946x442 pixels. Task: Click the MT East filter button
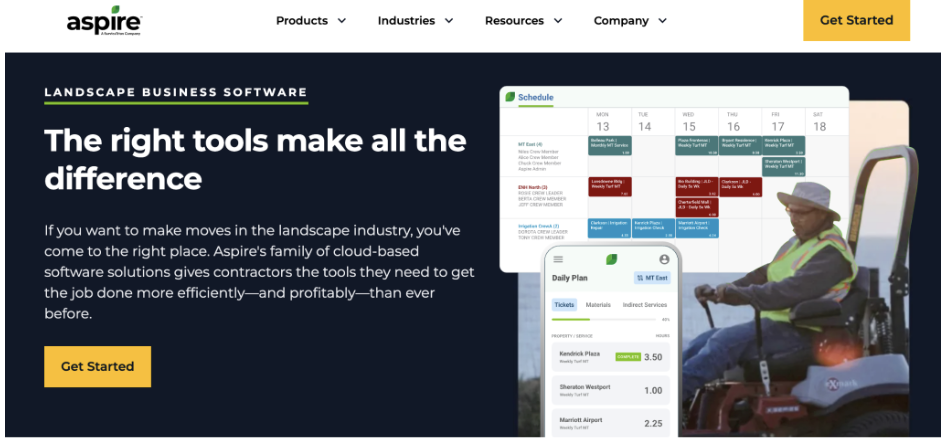coord(652,278)
